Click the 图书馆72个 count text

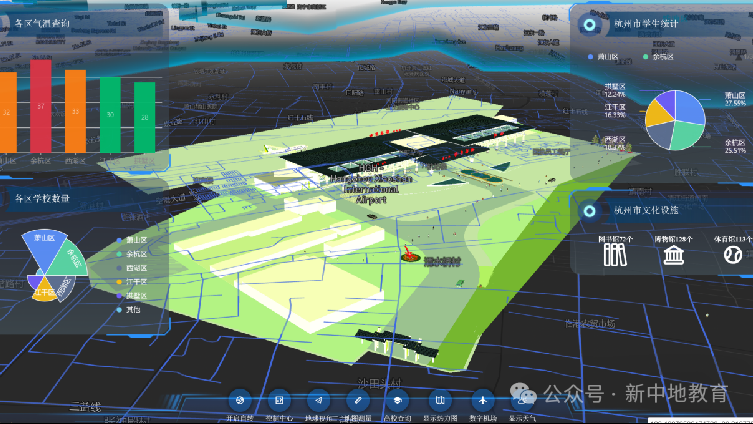(x=615, y=239)
